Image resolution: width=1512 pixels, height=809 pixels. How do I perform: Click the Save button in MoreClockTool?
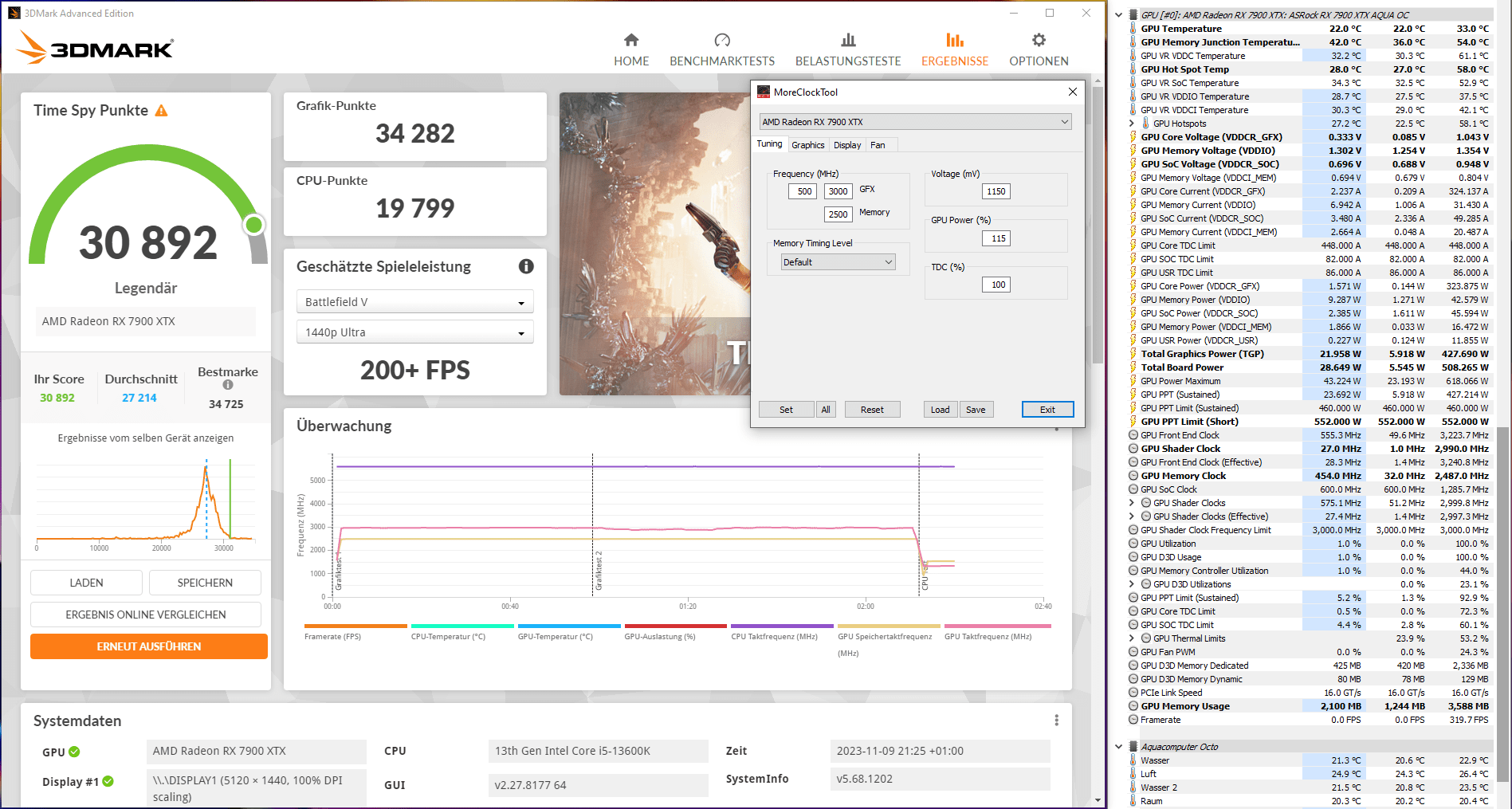[x=976, y=410]
